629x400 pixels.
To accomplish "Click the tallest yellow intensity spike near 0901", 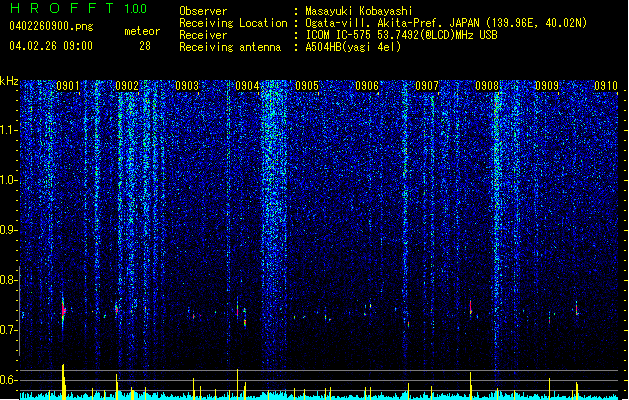I will point(63,382).
